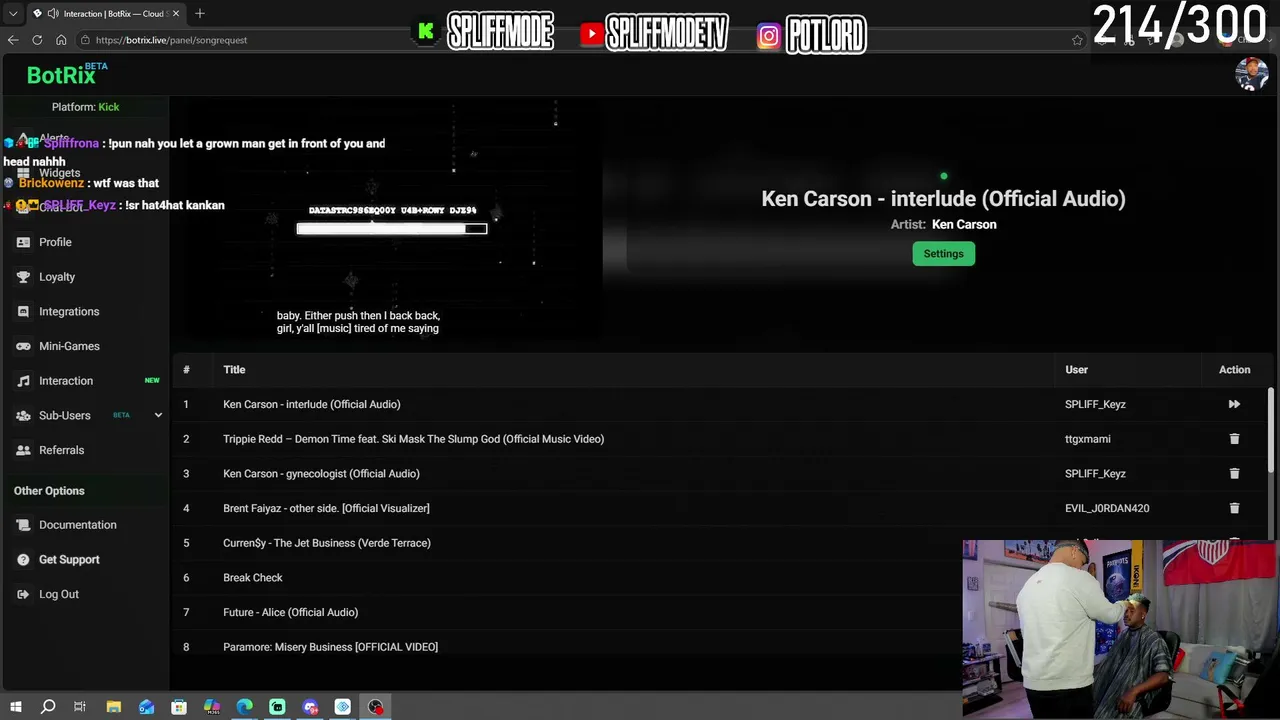Click Trippie Redd Demon Time title
This screenshot has height=720, width=1280.
(x=413, y=439)
